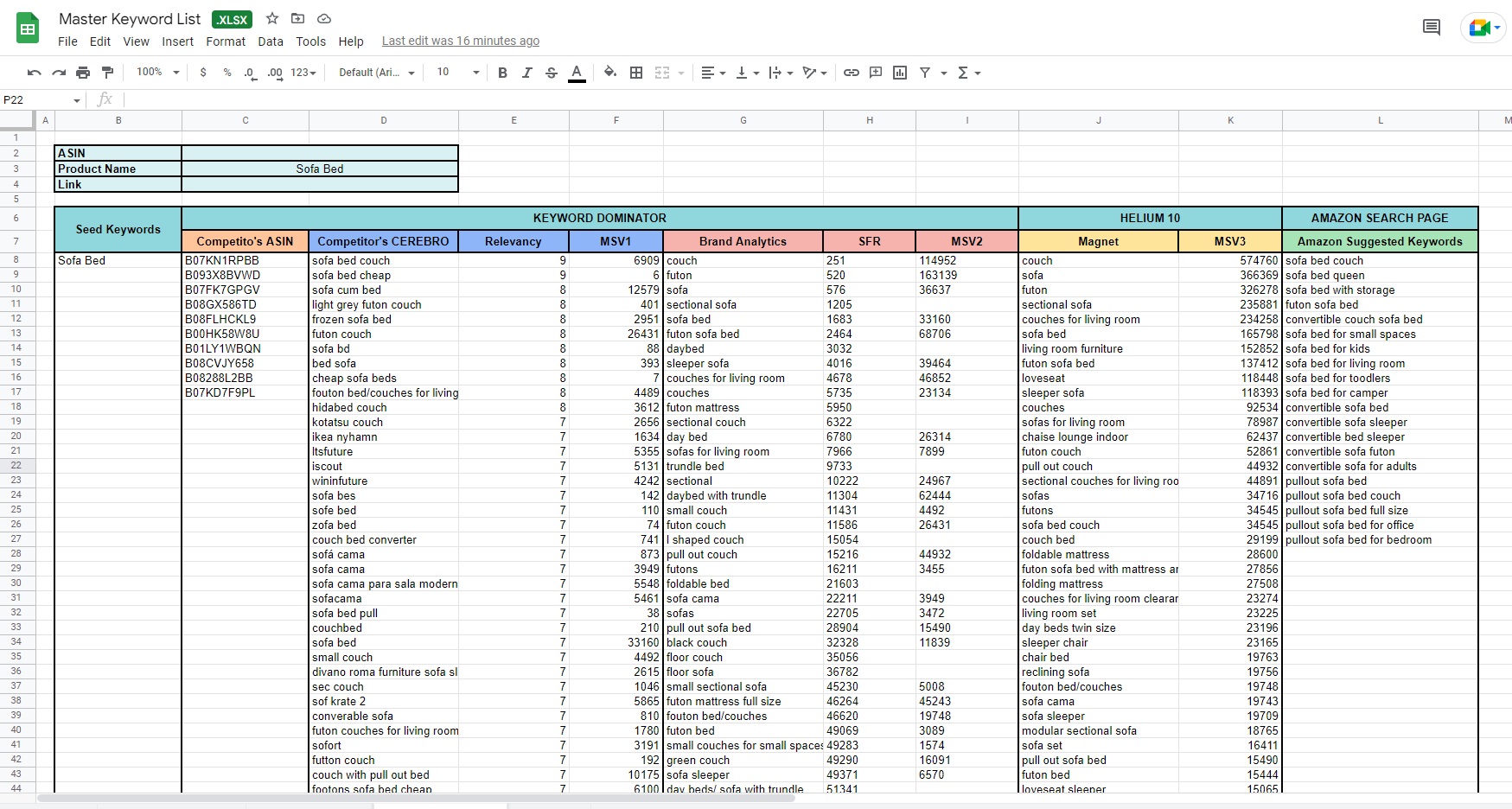The width and height of the screenshot is (1512, 809).
Task: Select the Seed Keywords header cell
Action: pos(118,229)
